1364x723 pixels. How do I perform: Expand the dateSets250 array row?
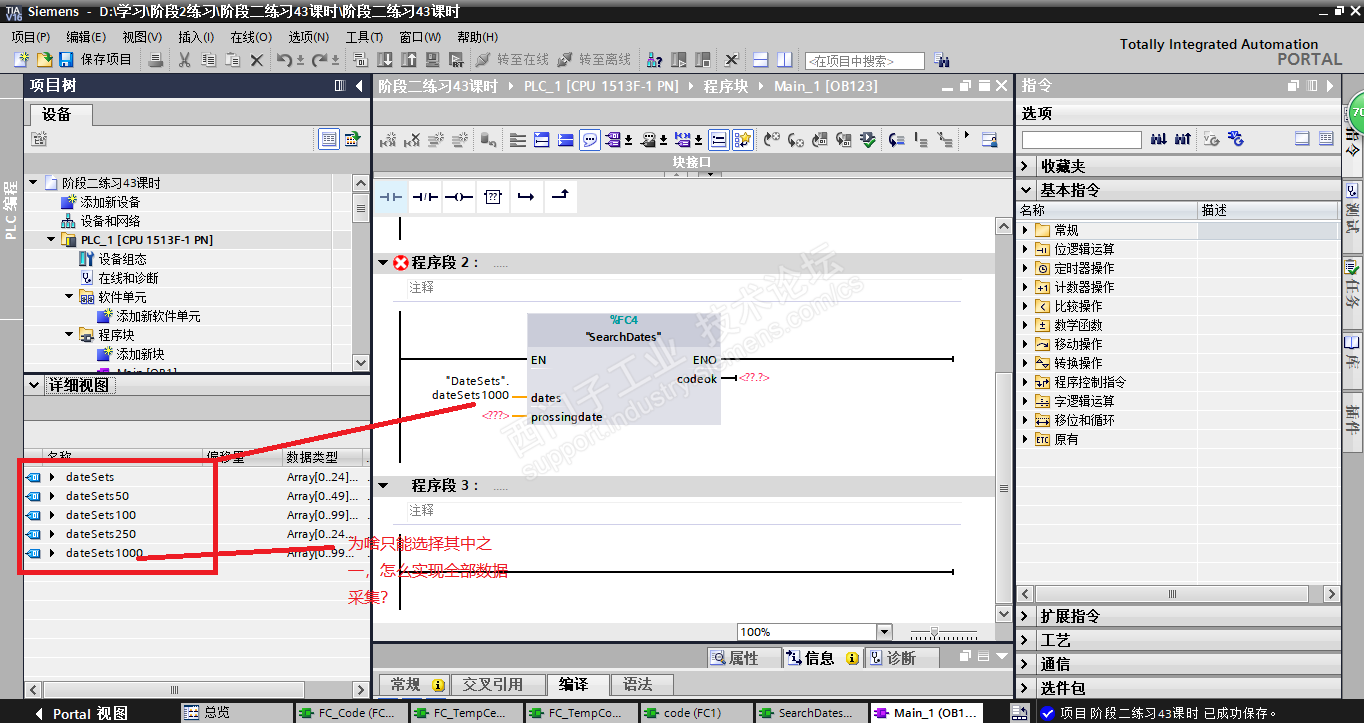pyautogui.click(x=52, y=534)
